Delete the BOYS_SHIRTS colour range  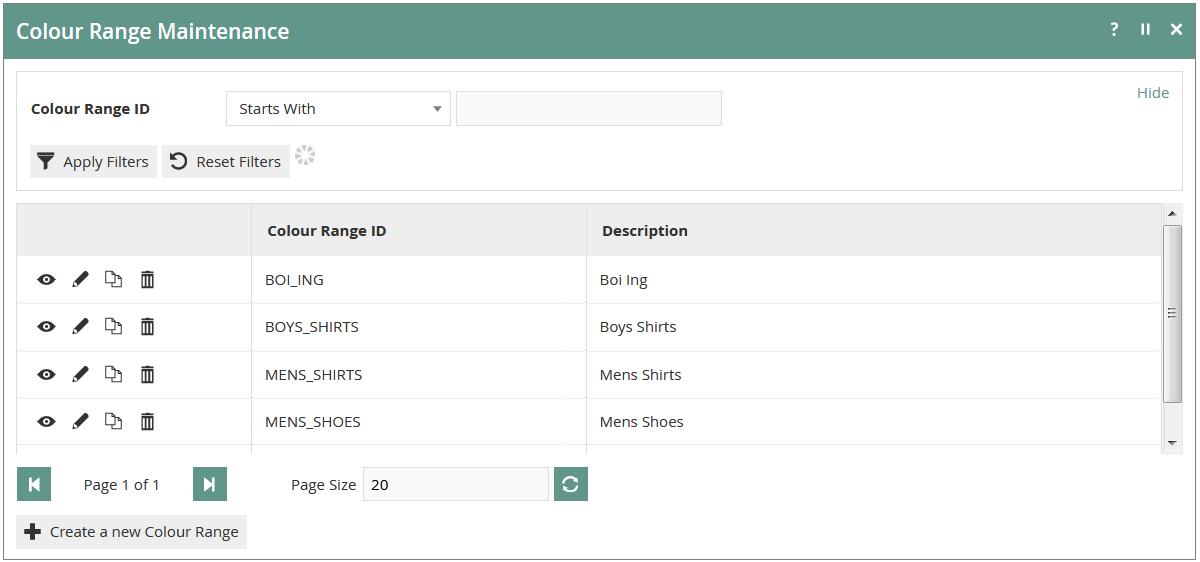[x=147, y=327]
